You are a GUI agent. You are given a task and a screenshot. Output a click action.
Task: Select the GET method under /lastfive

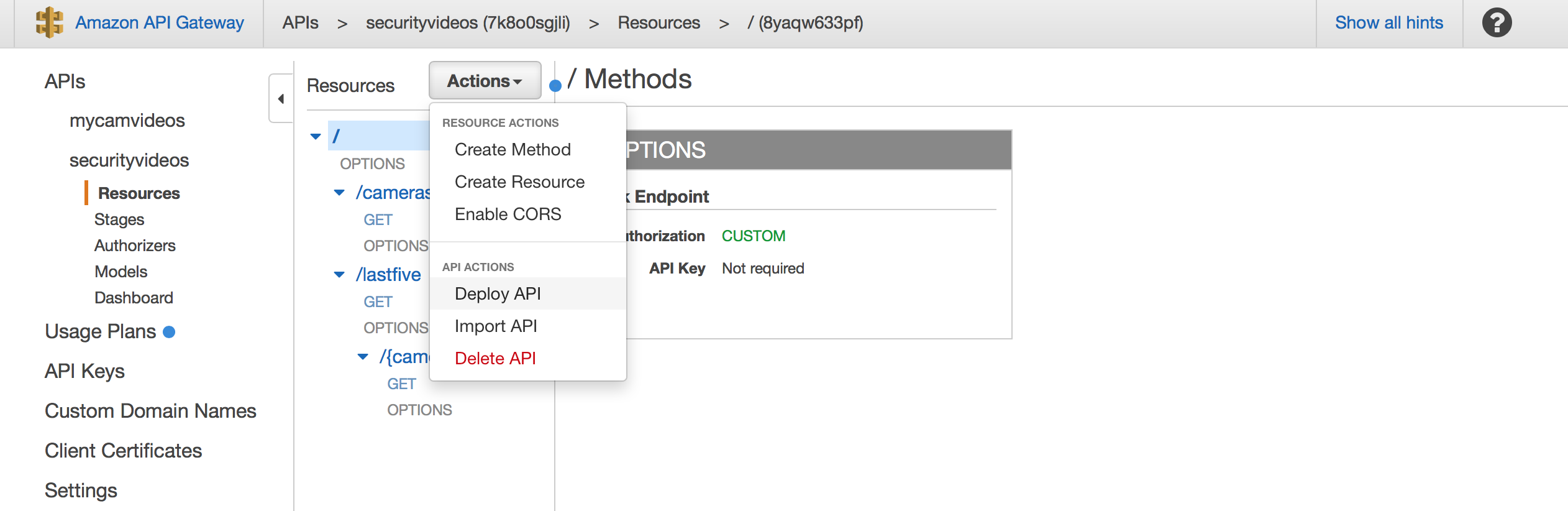pos(378,302)
